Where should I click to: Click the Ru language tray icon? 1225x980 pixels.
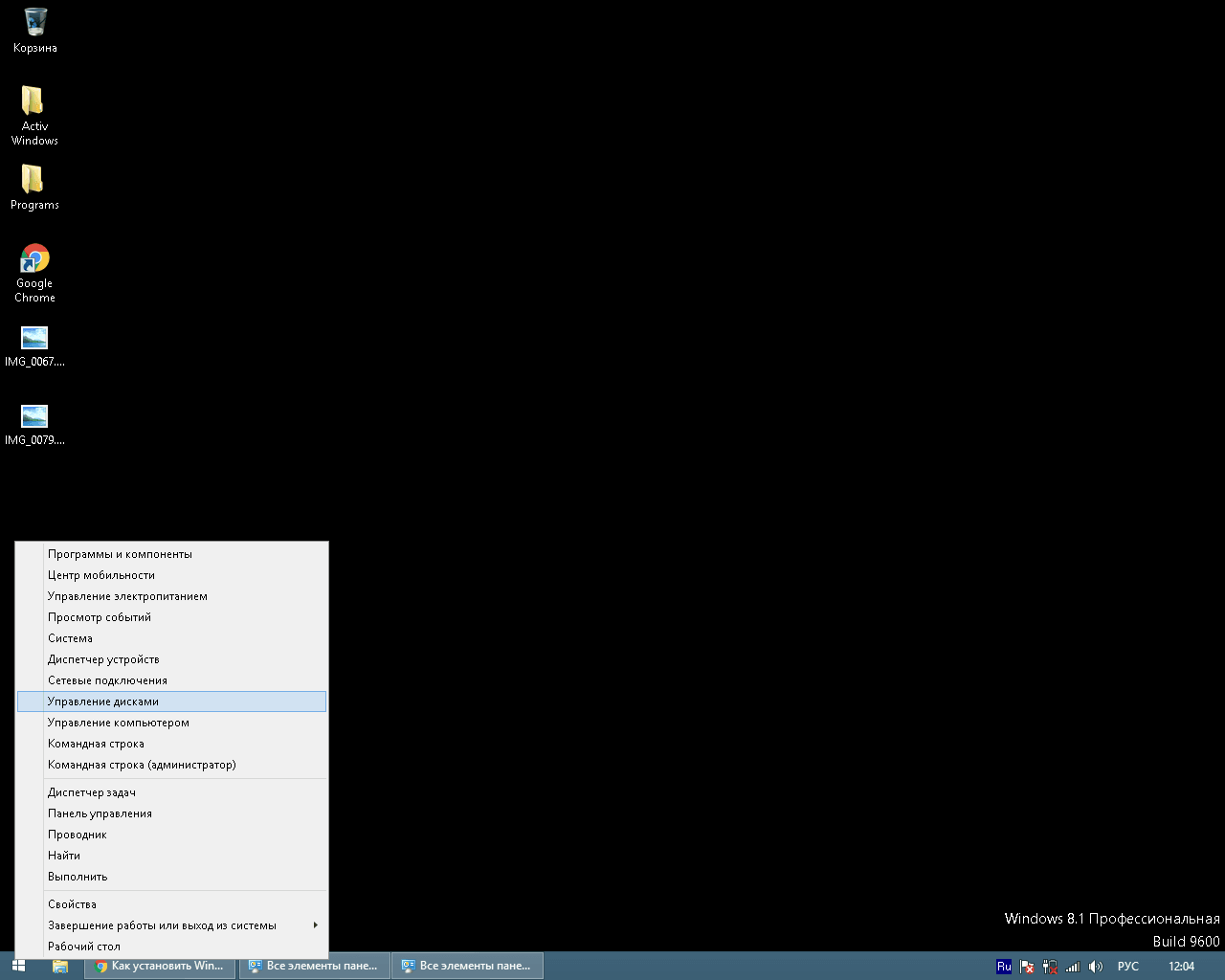coord(1004,967)
